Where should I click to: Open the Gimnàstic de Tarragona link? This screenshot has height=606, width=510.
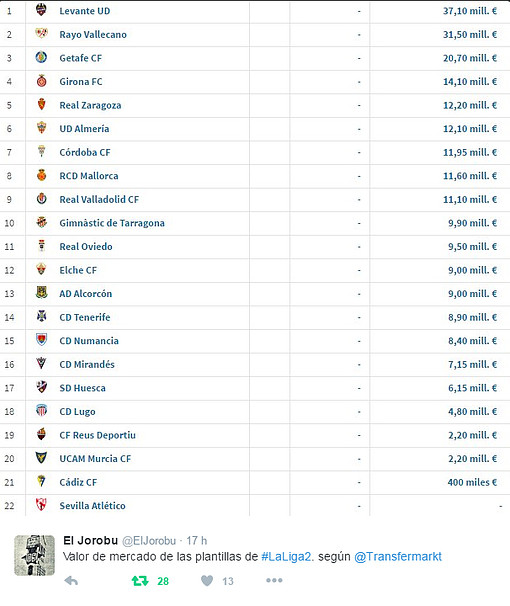(x=112, y=223)
